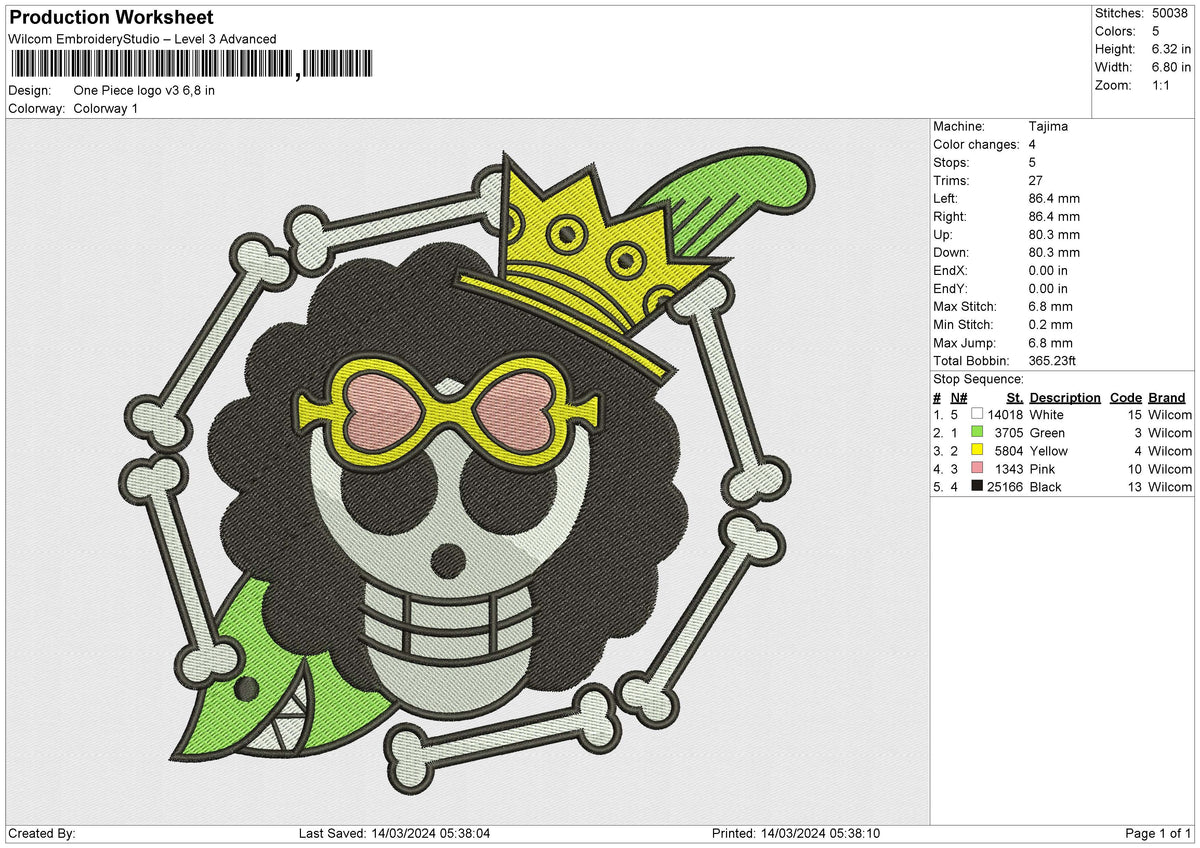Image resolution: width=1200 pixels, height=848 pixels.
Task: Click the 'Created By:' footer label
Action: [x=42, y=833]
